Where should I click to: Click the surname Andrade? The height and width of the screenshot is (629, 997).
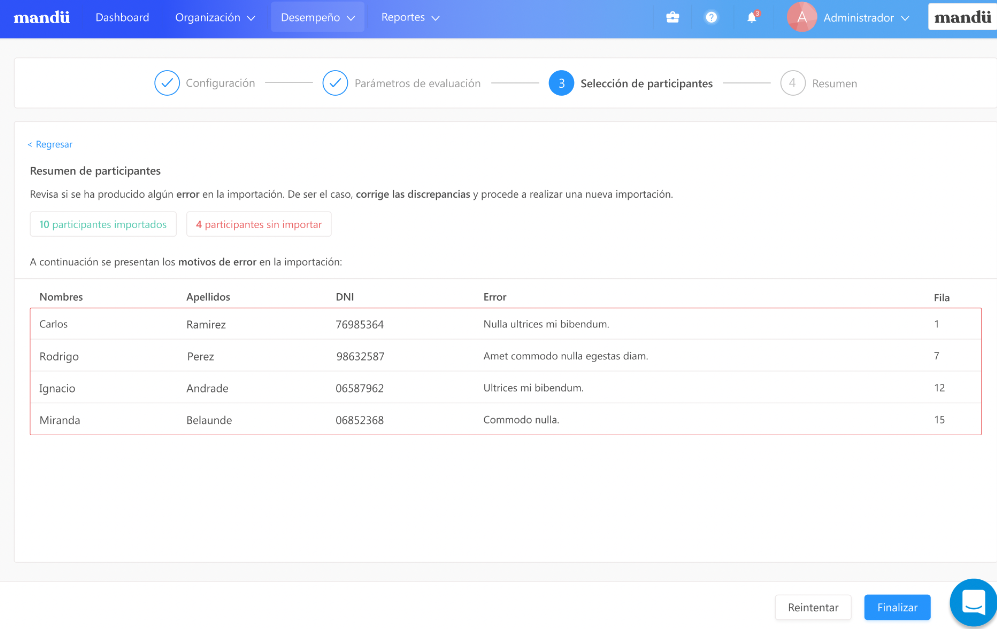tap(207, 388)
